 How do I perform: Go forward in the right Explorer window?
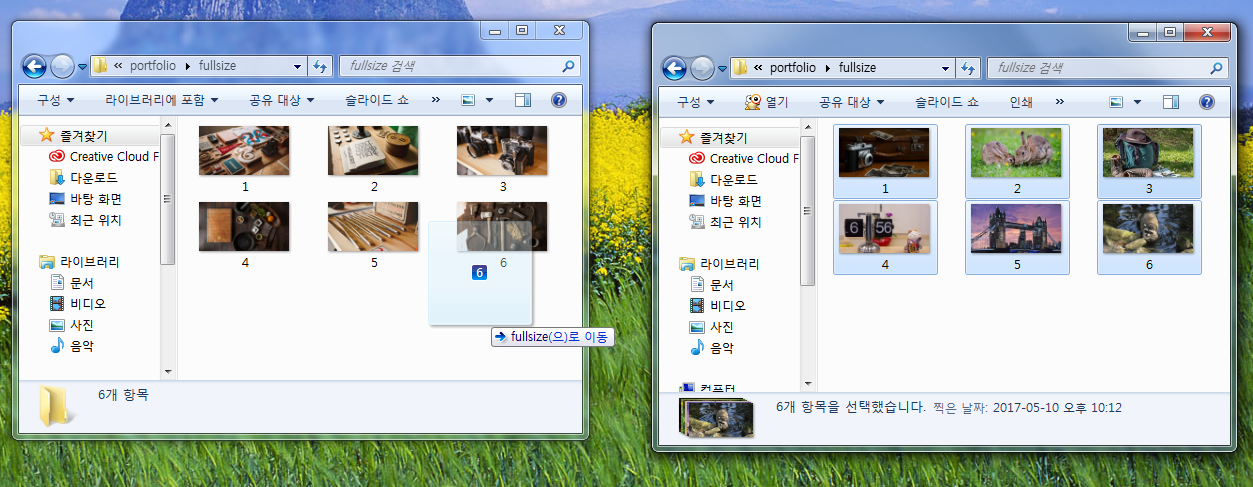(703, 68)
